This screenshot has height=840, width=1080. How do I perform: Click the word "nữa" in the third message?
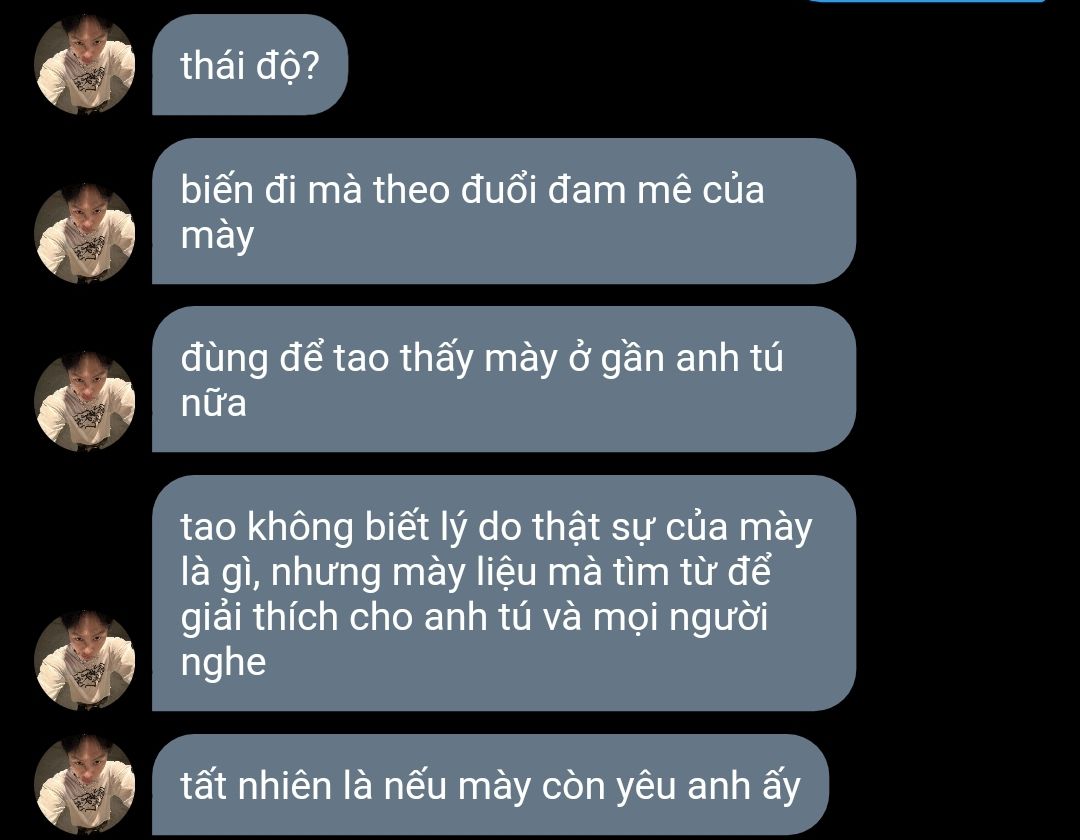[214, 403]
